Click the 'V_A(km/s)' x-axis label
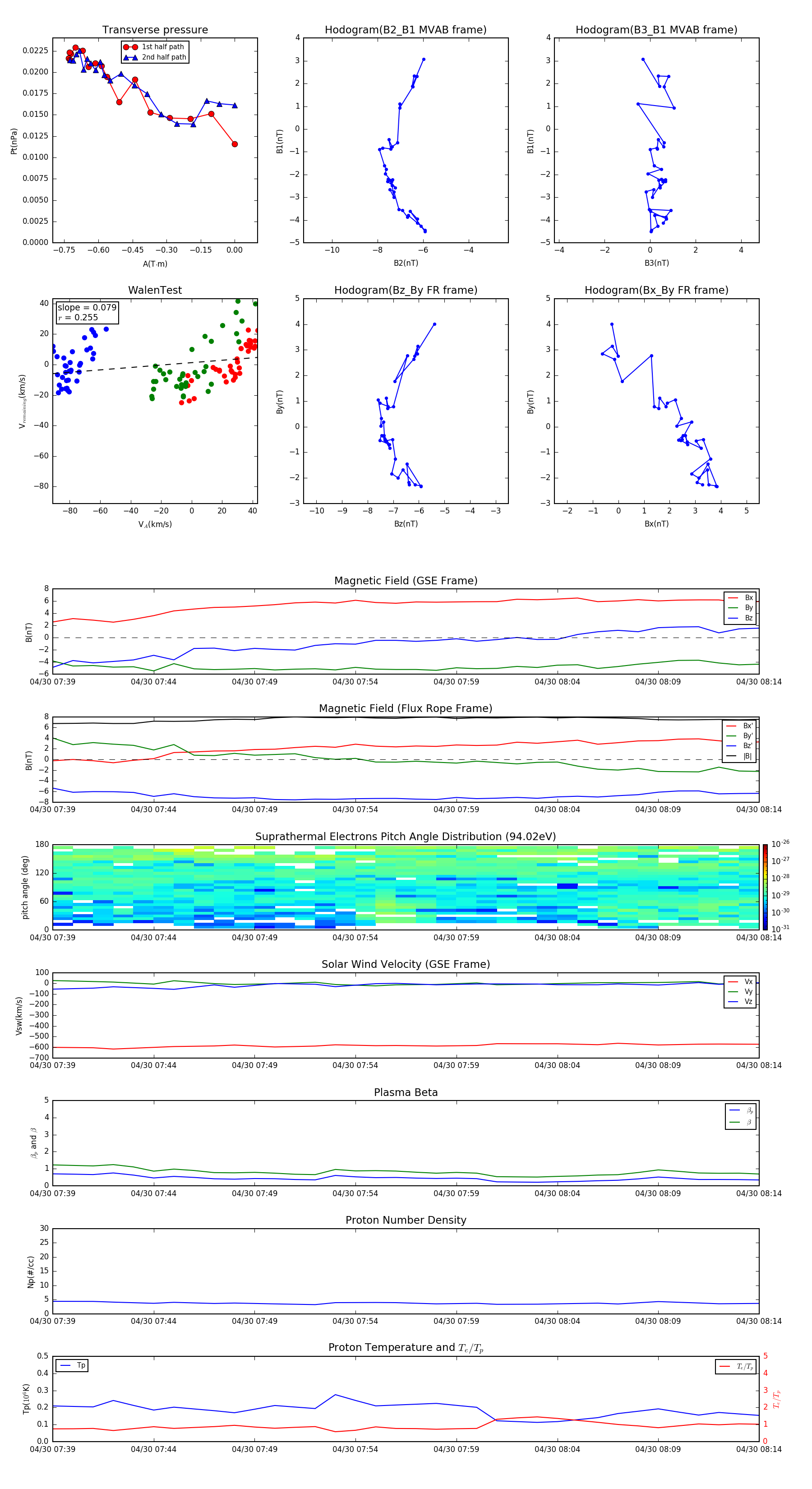 tap(155, 524)
